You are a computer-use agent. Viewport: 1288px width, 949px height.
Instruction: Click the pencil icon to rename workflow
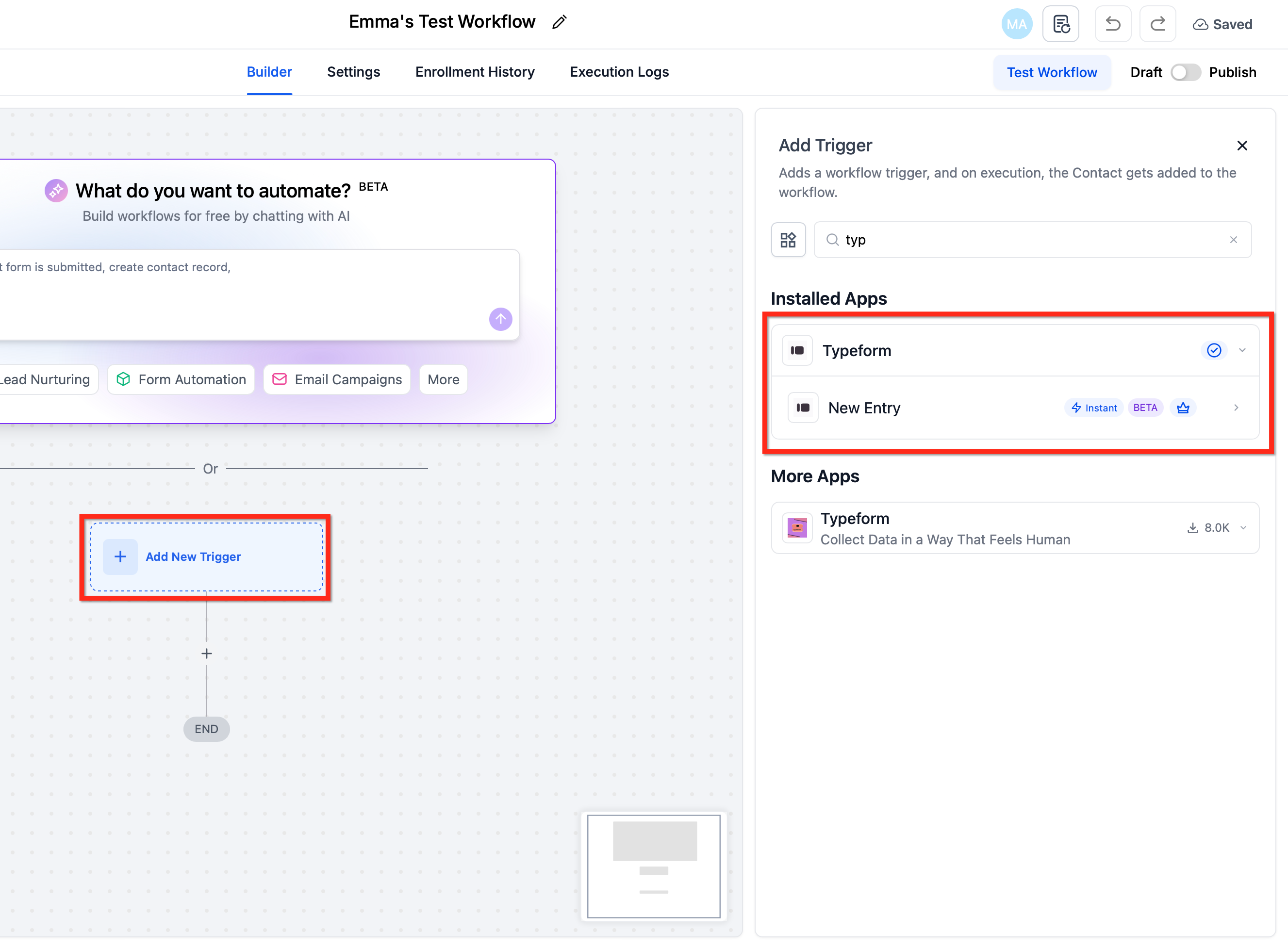coord(559,22)
